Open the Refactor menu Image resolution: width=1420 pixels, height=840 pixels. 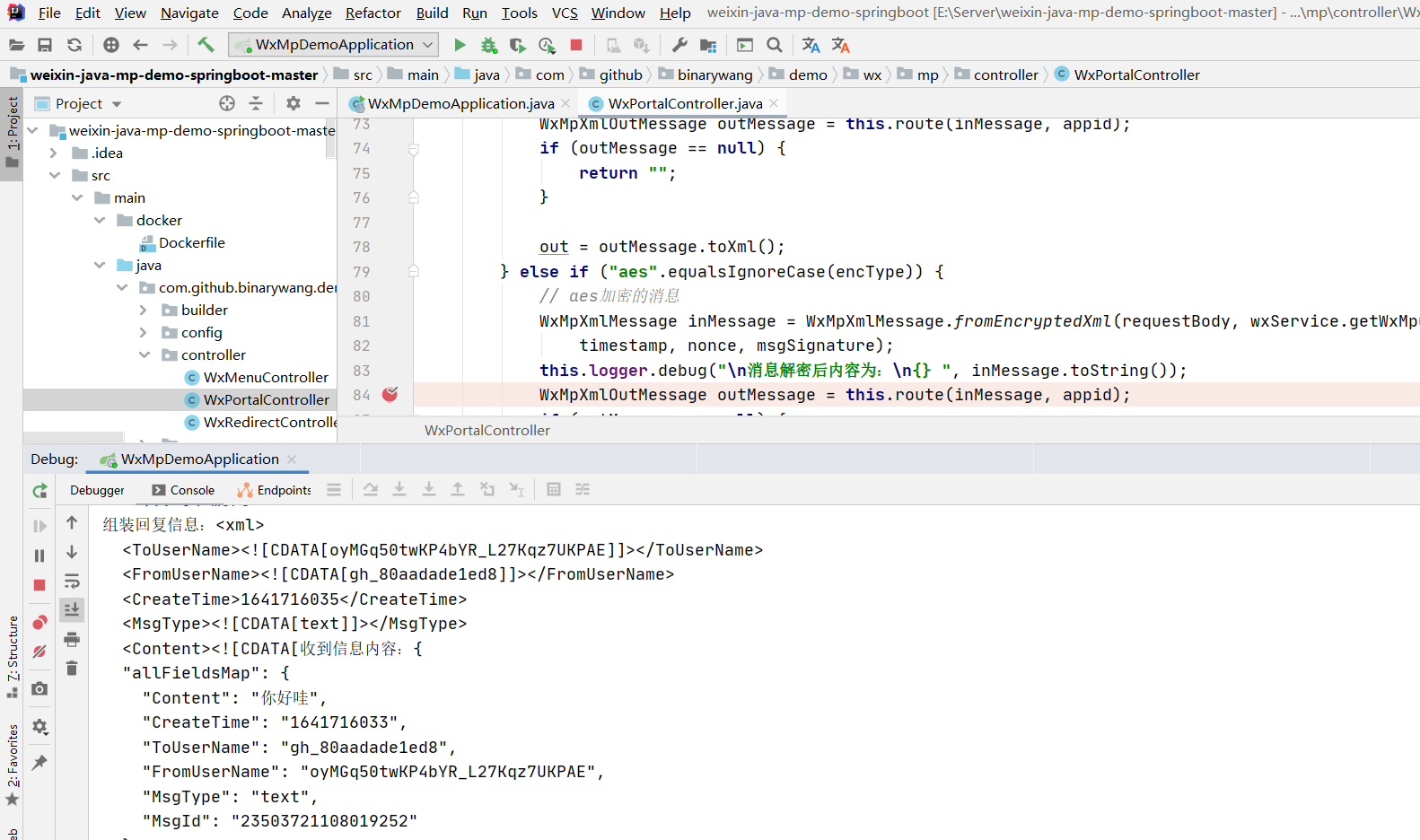(373, 13)
